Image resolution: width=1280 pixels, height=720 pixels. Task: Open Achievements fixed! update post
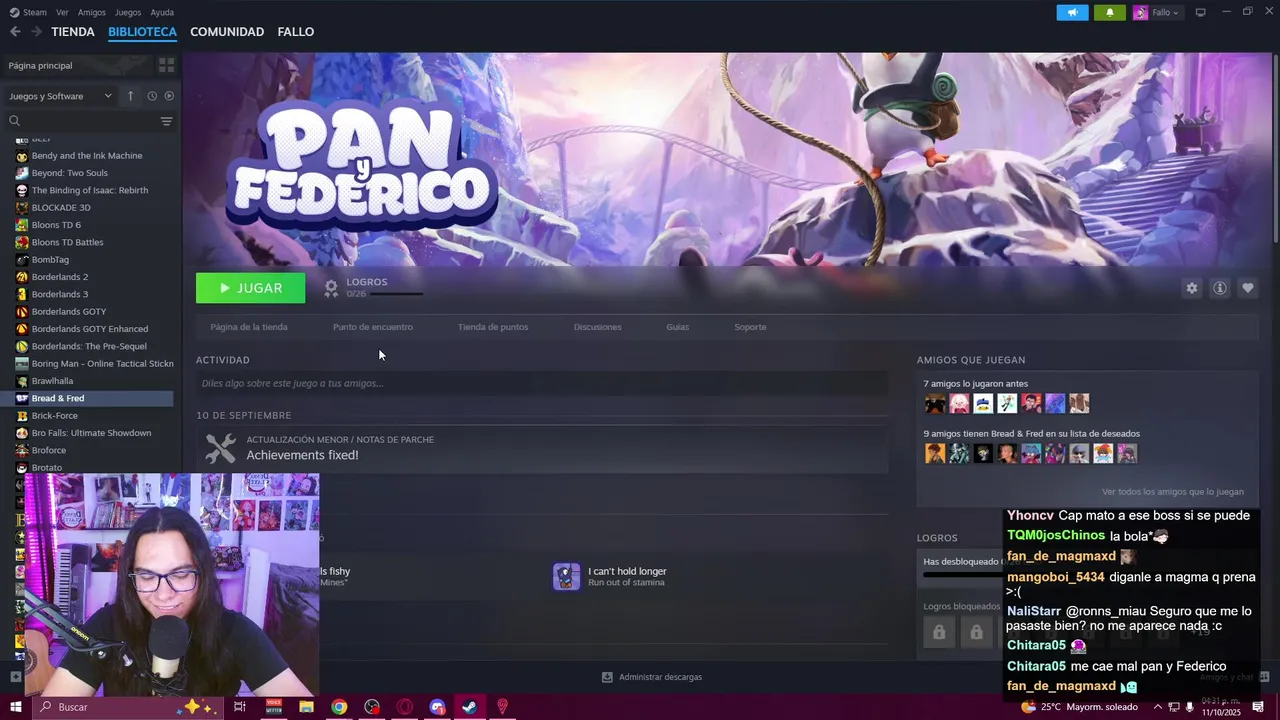tap(303, 455)
